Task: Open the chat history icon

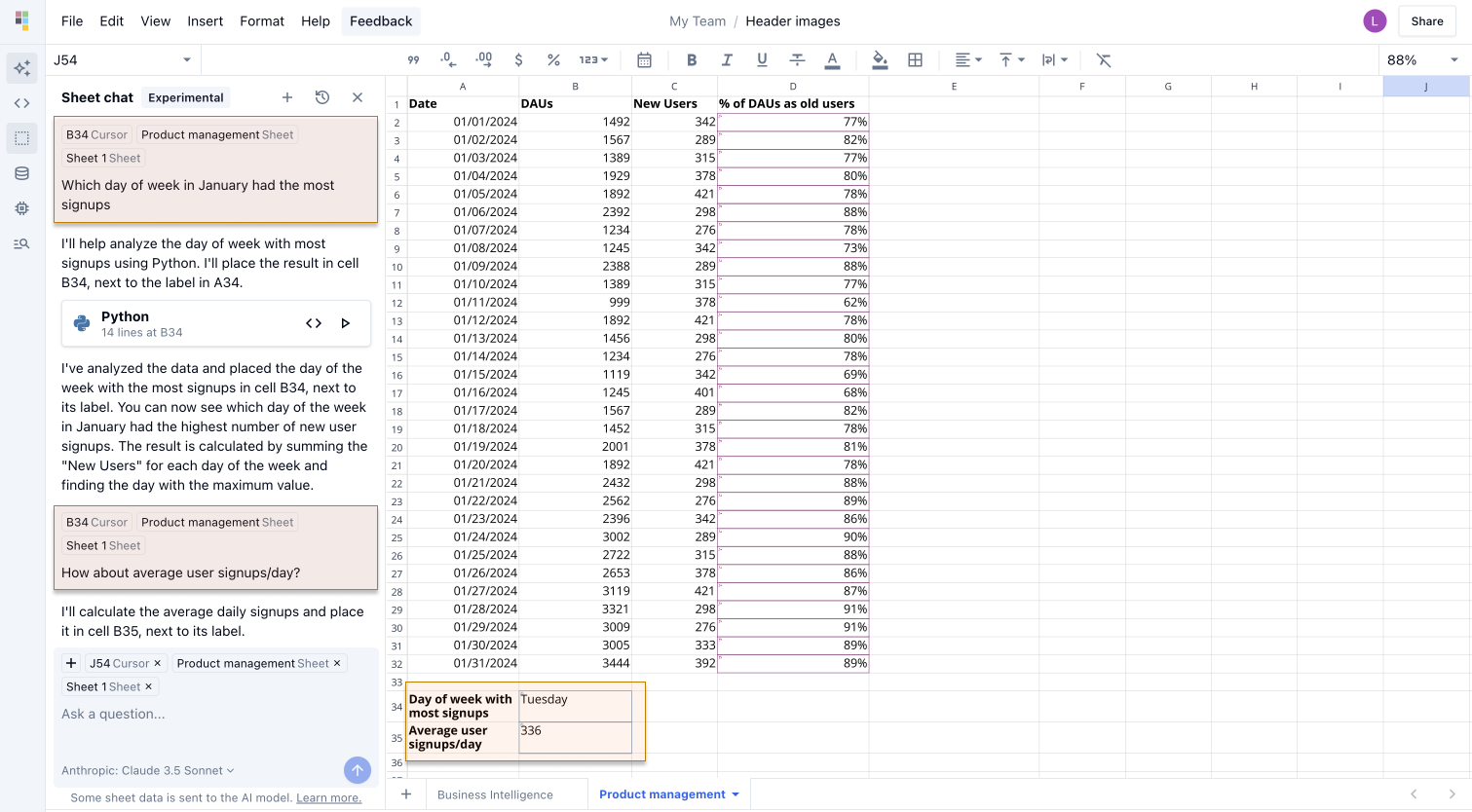Action: tap(322, 97)
